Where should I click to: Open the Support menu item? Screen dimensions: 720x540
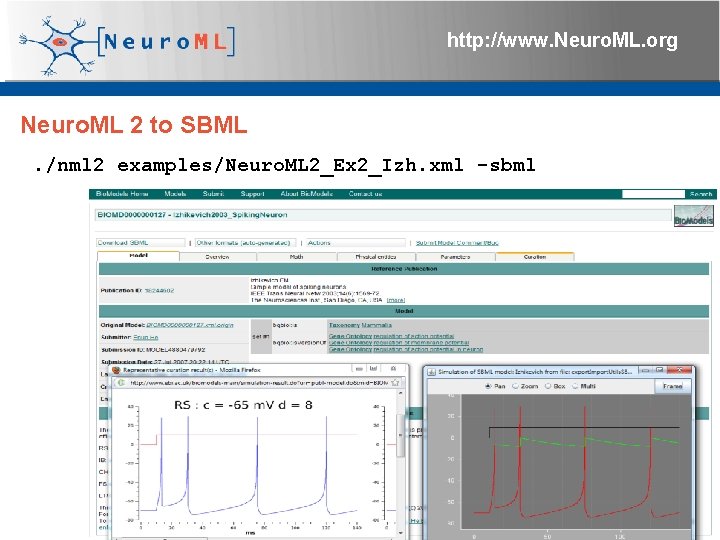click(x=253, y=194)
